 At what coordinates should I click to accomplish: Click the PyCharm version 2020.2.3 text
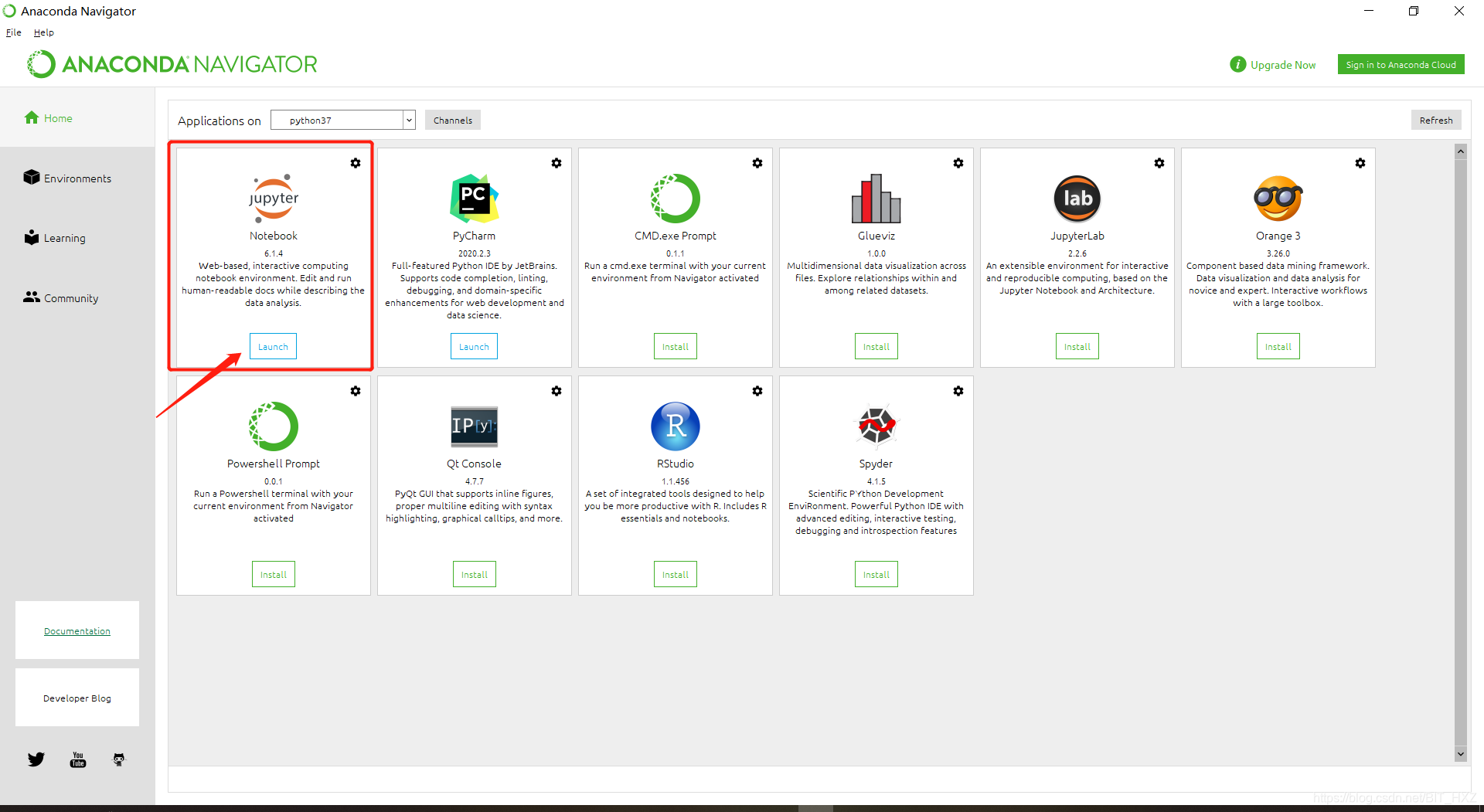[x=475, y=253]
